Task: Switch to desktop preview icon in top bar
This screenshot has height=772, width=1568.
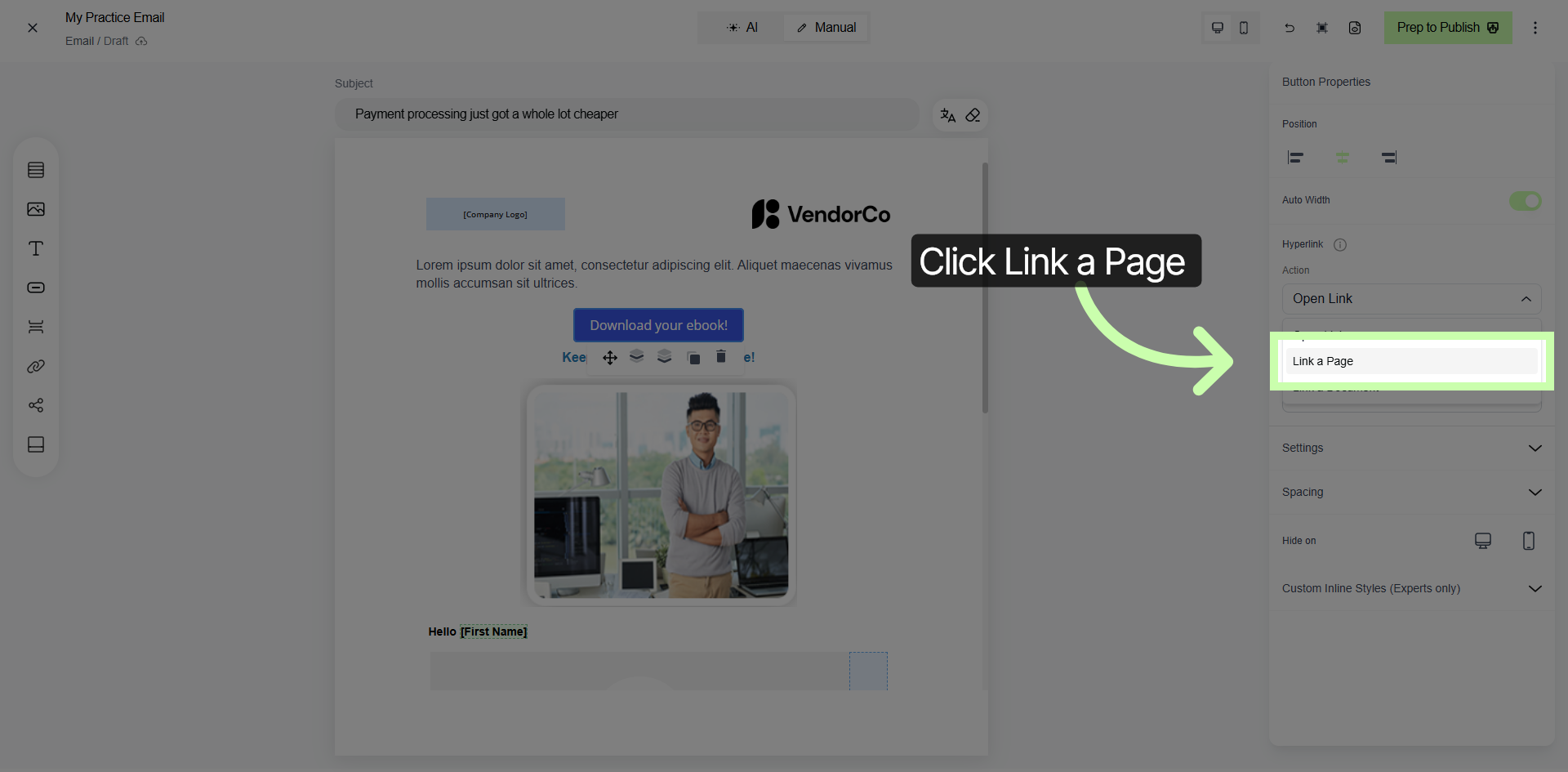Action: click(1218, 28)
